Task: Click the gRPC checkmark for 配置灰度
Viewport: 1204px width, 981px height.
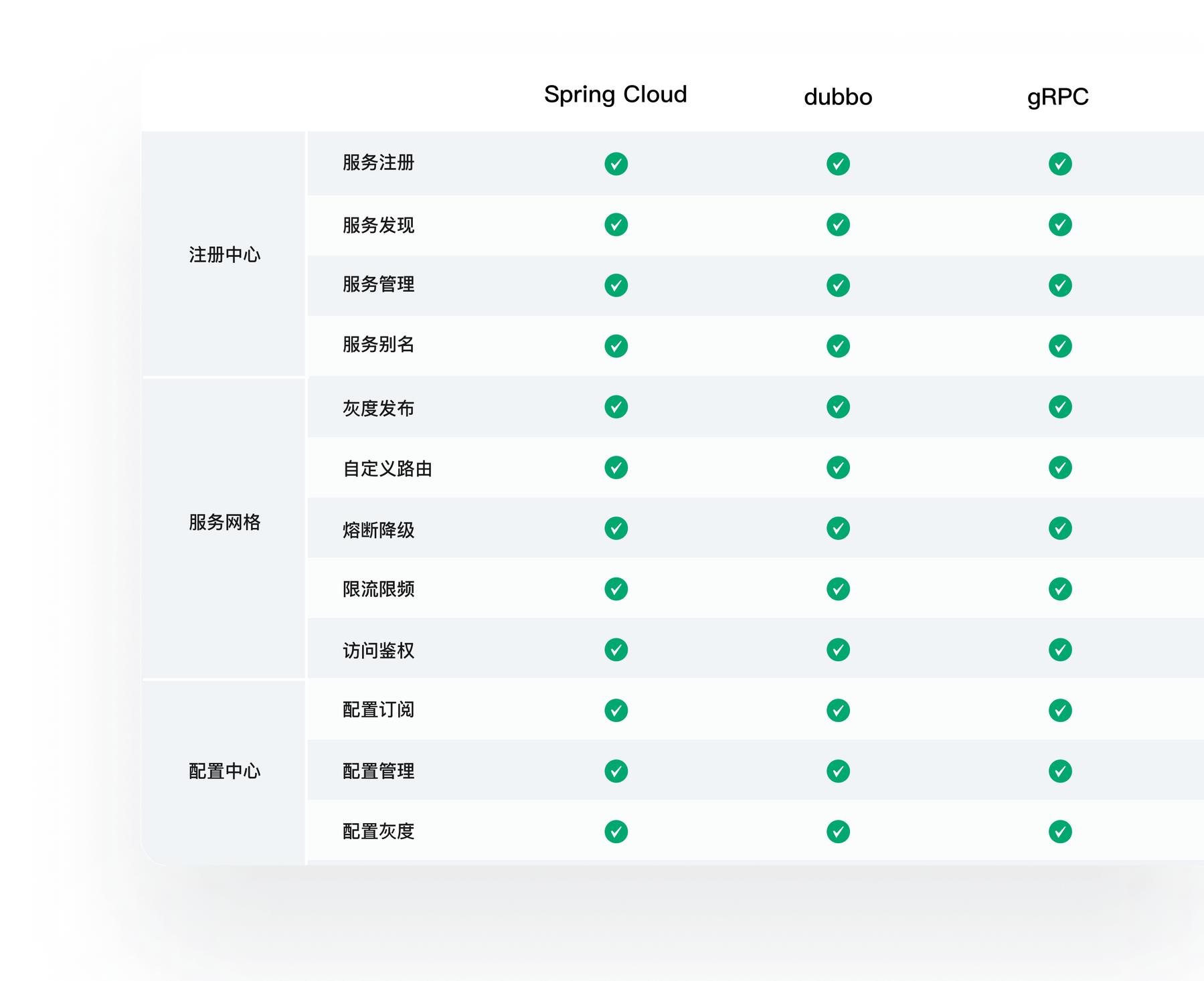Action: point(1059,832)
